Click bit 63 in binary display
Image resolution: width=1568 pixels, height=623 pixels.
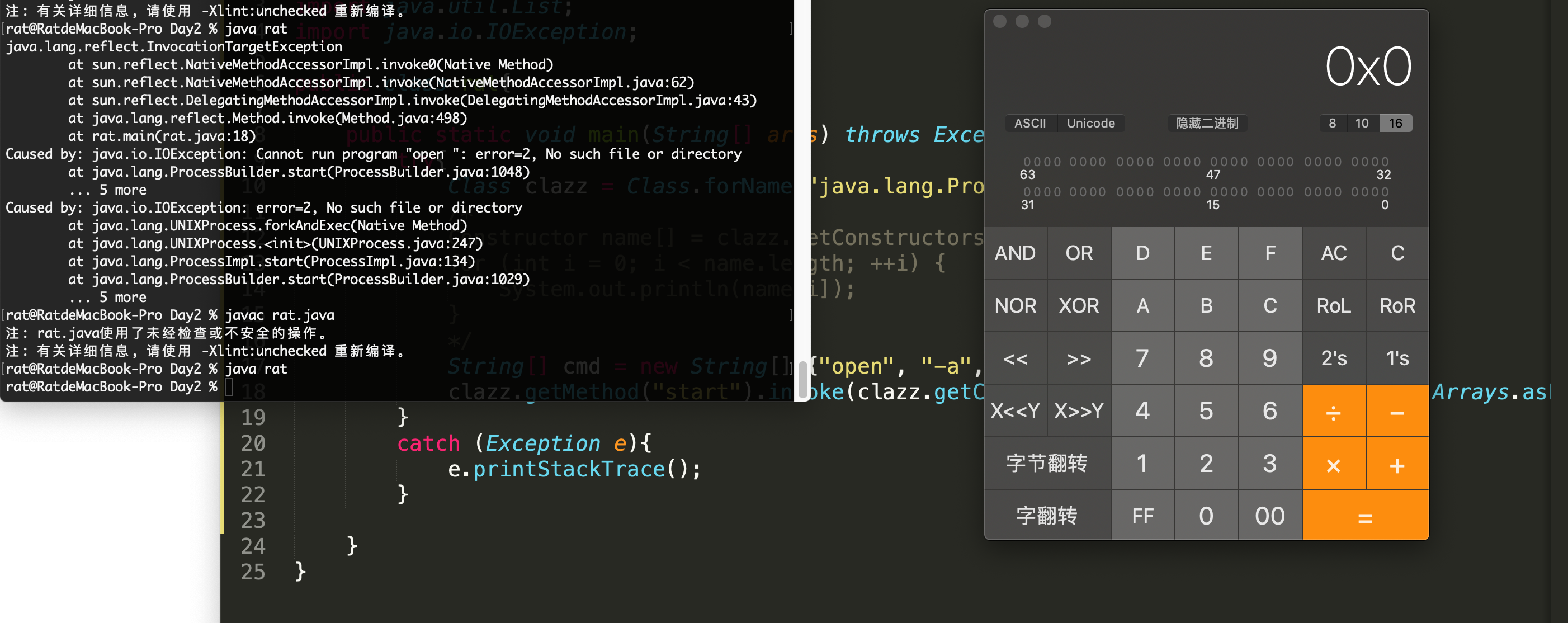(x=1026, y=162)
